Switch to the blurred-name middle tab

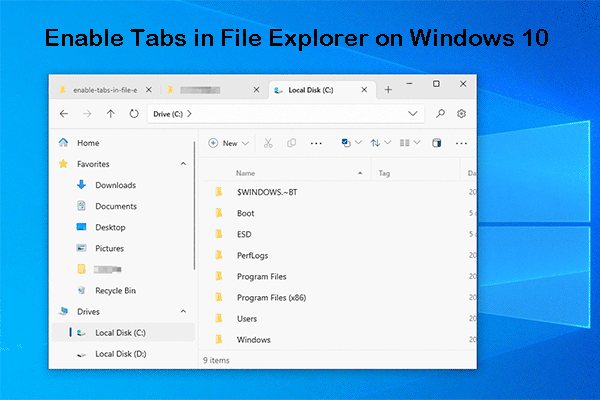click(200, 90)
